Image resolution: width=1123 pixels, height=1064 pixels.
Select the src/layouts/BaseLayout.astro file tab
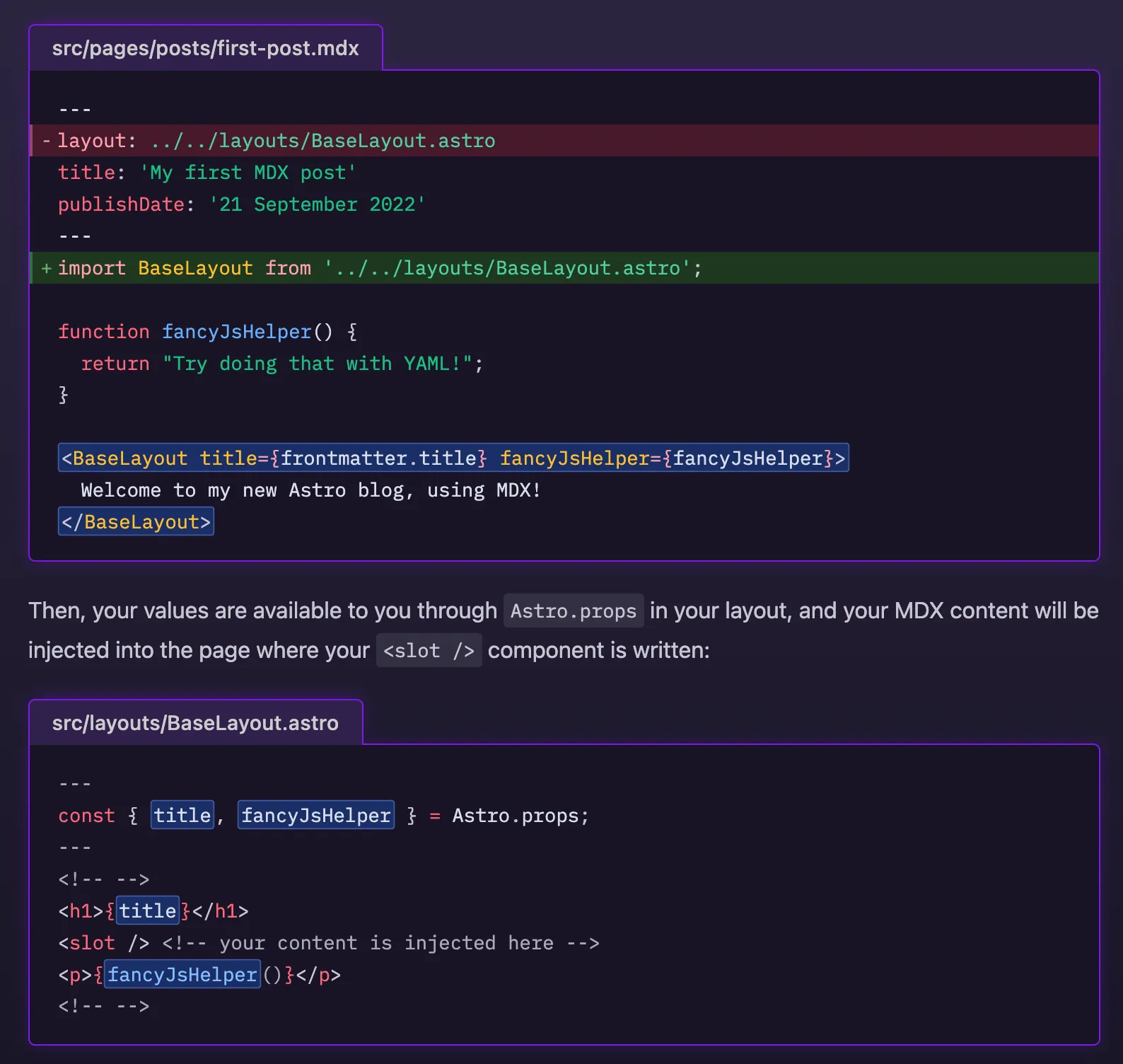point(195,723)
